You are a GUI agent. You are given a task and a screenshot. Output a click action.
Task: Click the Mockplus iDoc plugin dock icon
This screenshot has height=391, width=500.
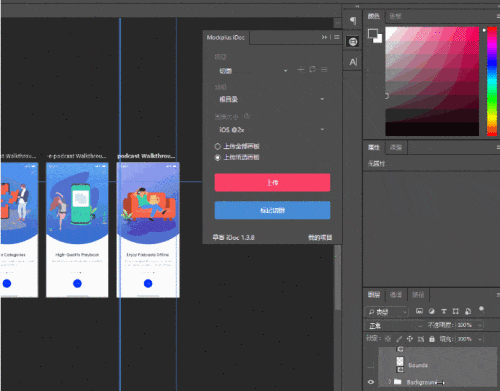353,42
